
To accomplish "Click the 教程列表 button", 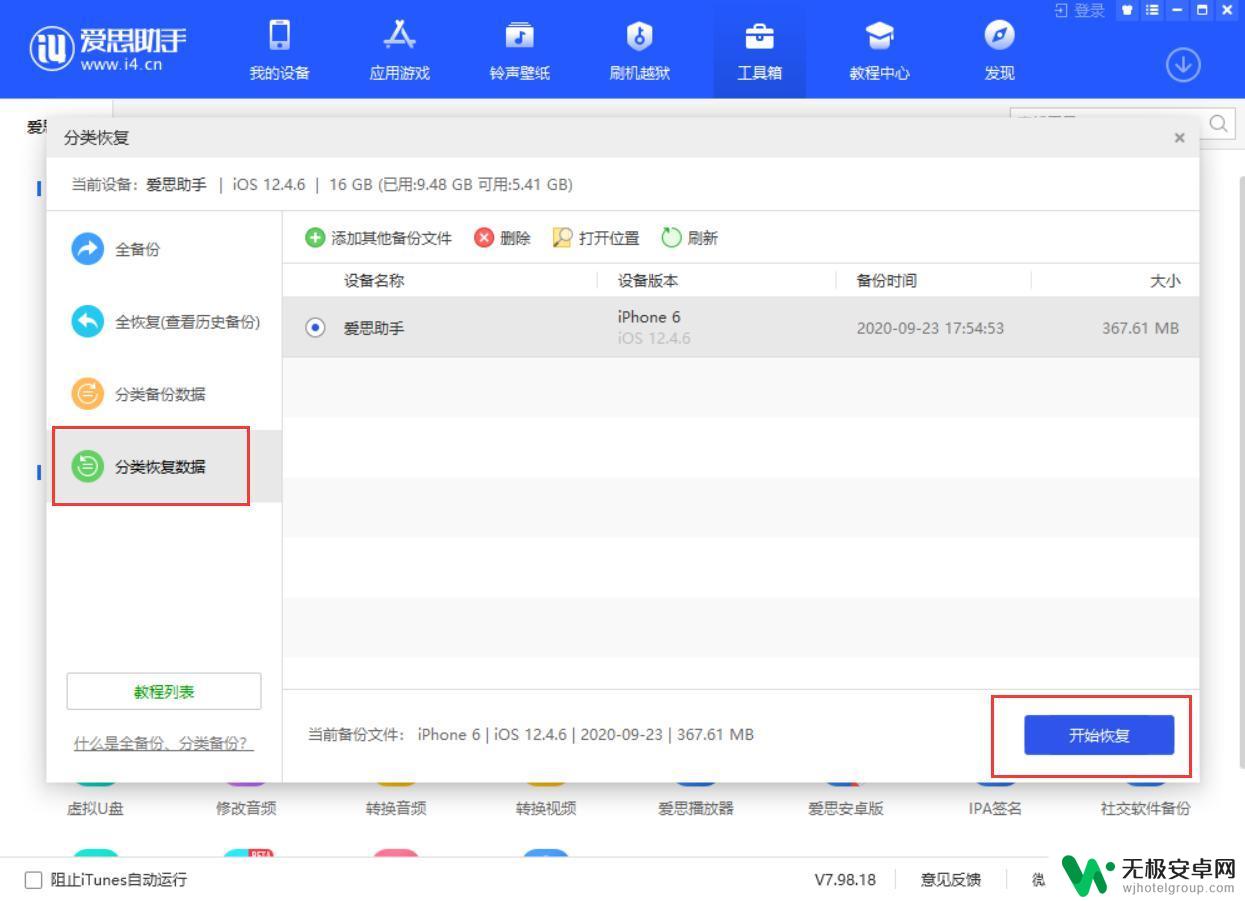I will (x=164, y=692).
